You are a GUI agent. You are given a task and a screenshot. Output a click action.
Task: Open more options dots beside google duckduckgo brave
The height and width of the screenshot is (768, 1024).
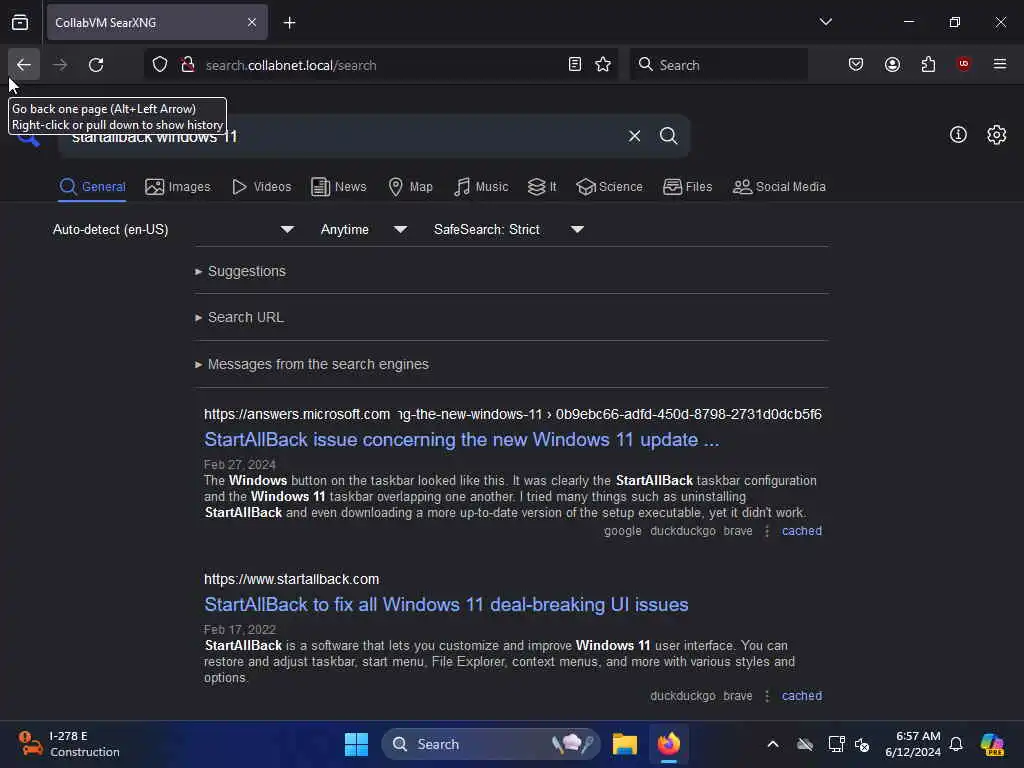pyautogui.click(x=767, y=531)
